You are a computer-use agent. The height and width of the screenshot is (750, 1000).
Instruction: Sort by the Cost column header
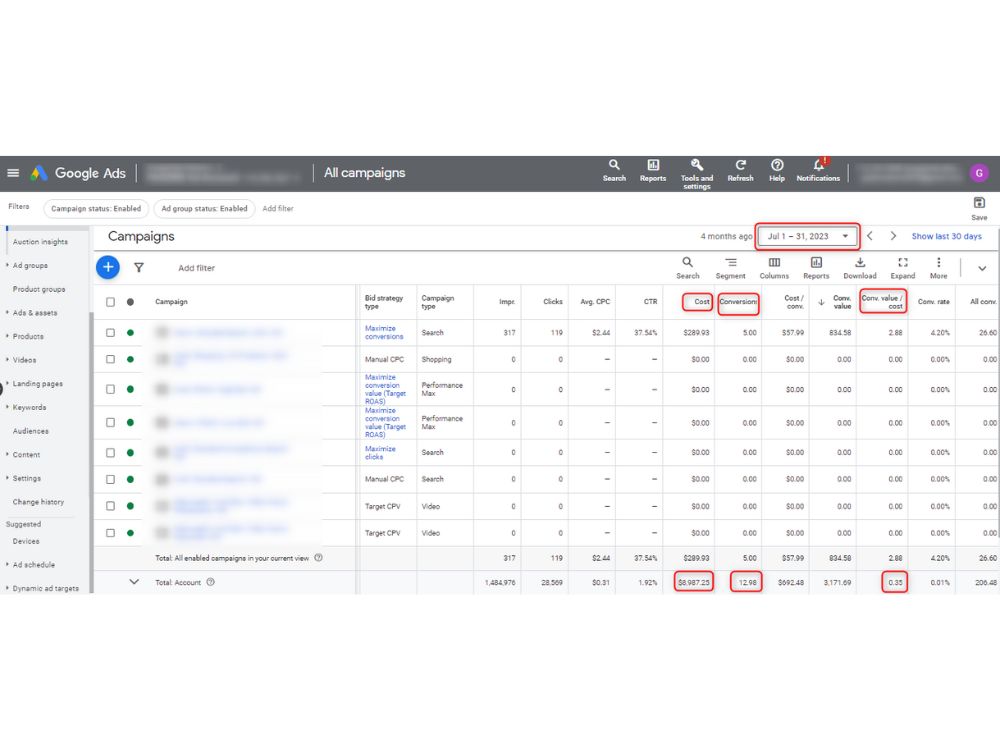coord(702,302)
